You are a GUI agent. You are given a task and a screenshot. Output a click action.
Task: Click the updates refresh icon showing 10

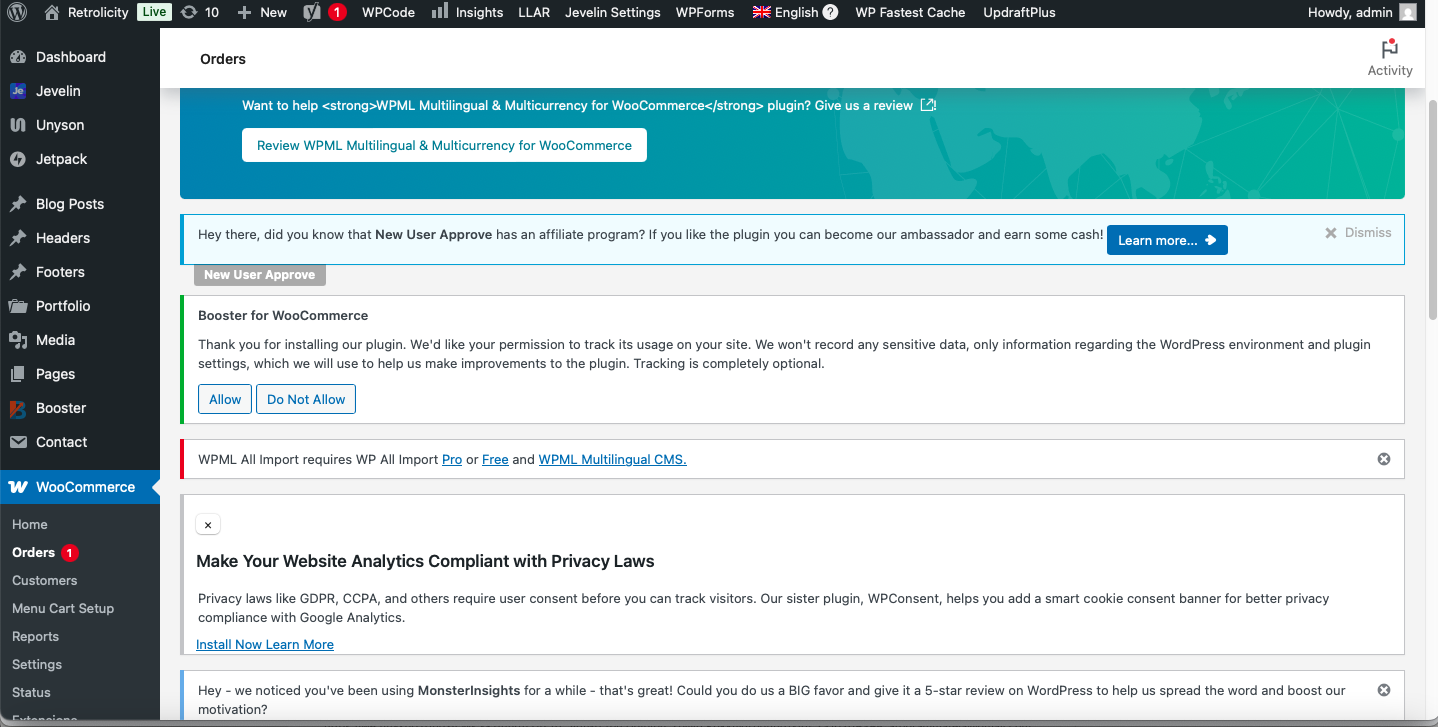pyautogui.click(x=189, y=12)
